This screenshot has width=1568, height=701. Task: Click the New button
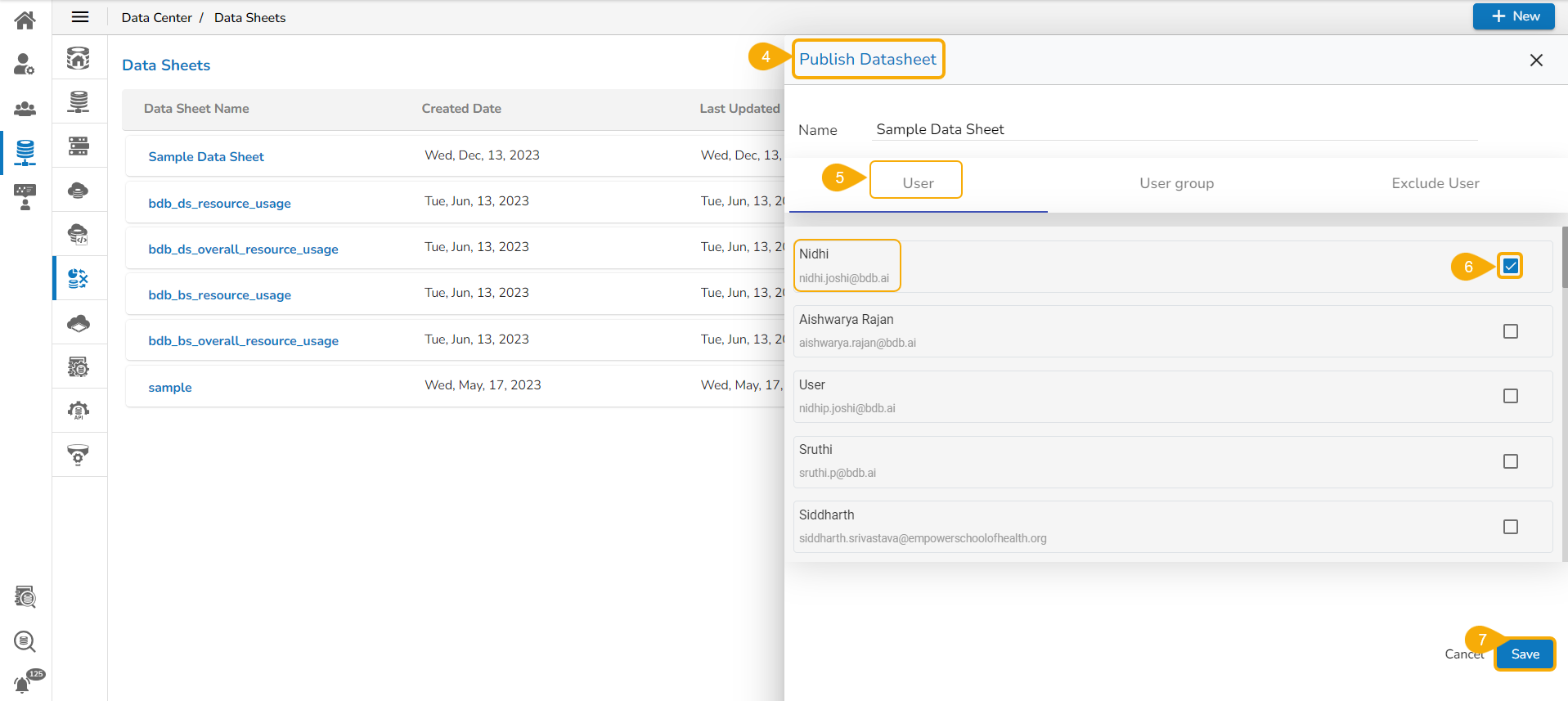click(x=1513, y=16)
